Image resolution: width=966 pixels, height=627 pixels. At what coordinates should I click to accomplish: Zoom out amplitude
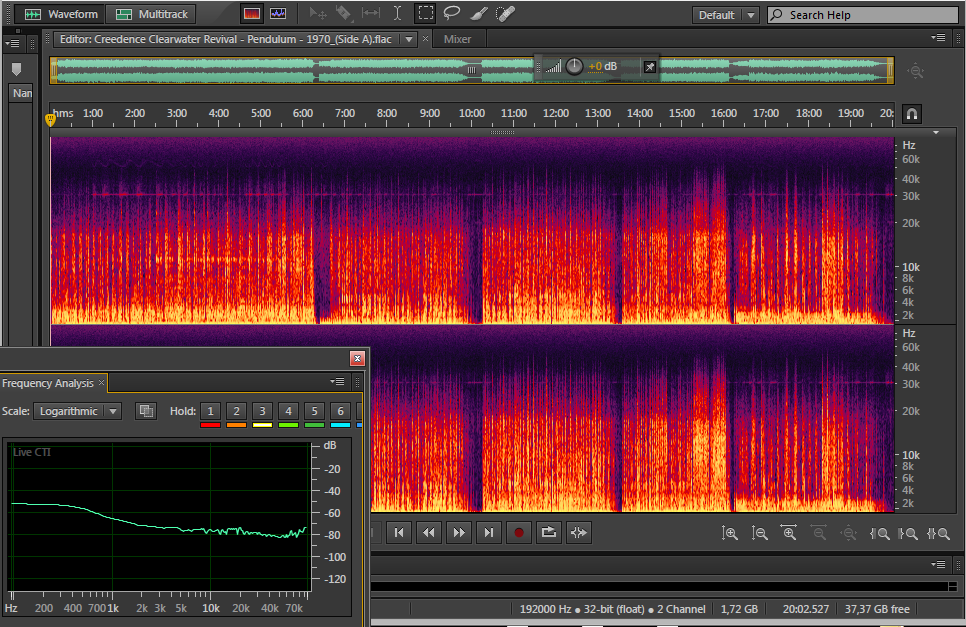[x=759, y=533]
